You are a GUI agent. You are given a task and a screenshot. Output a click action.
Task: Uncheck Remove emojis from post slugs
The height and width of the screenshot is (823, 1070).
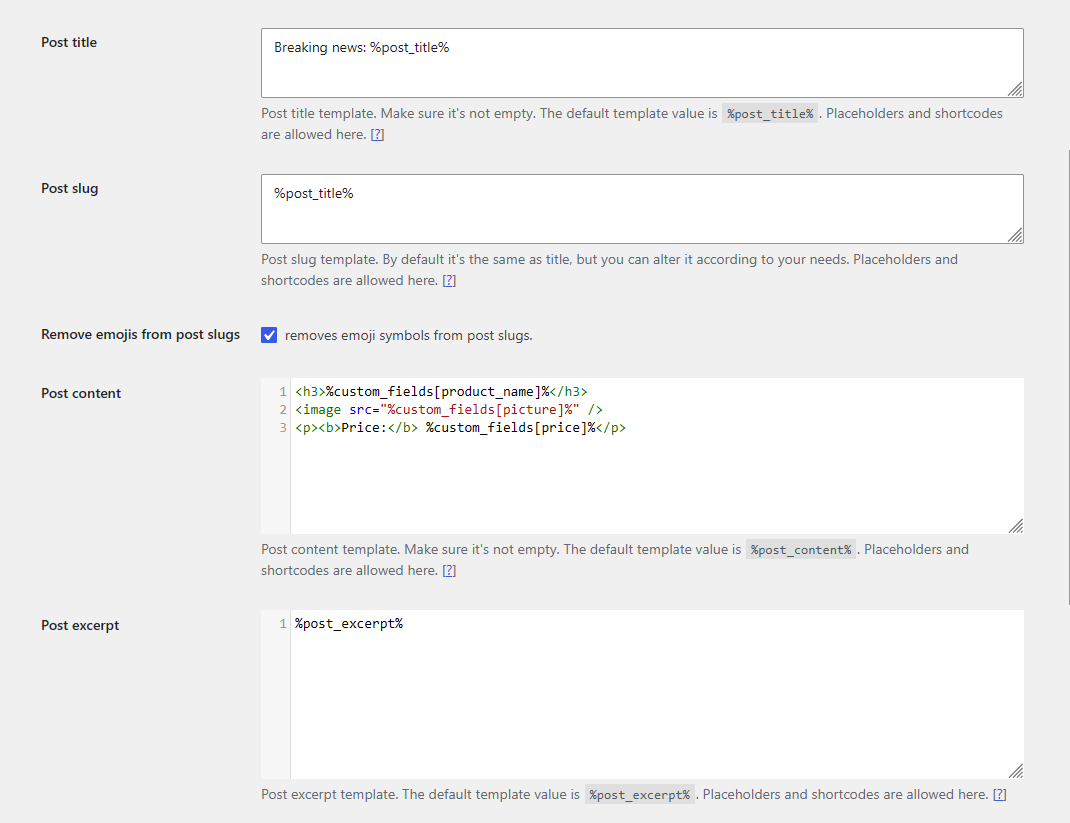point(269,335)
